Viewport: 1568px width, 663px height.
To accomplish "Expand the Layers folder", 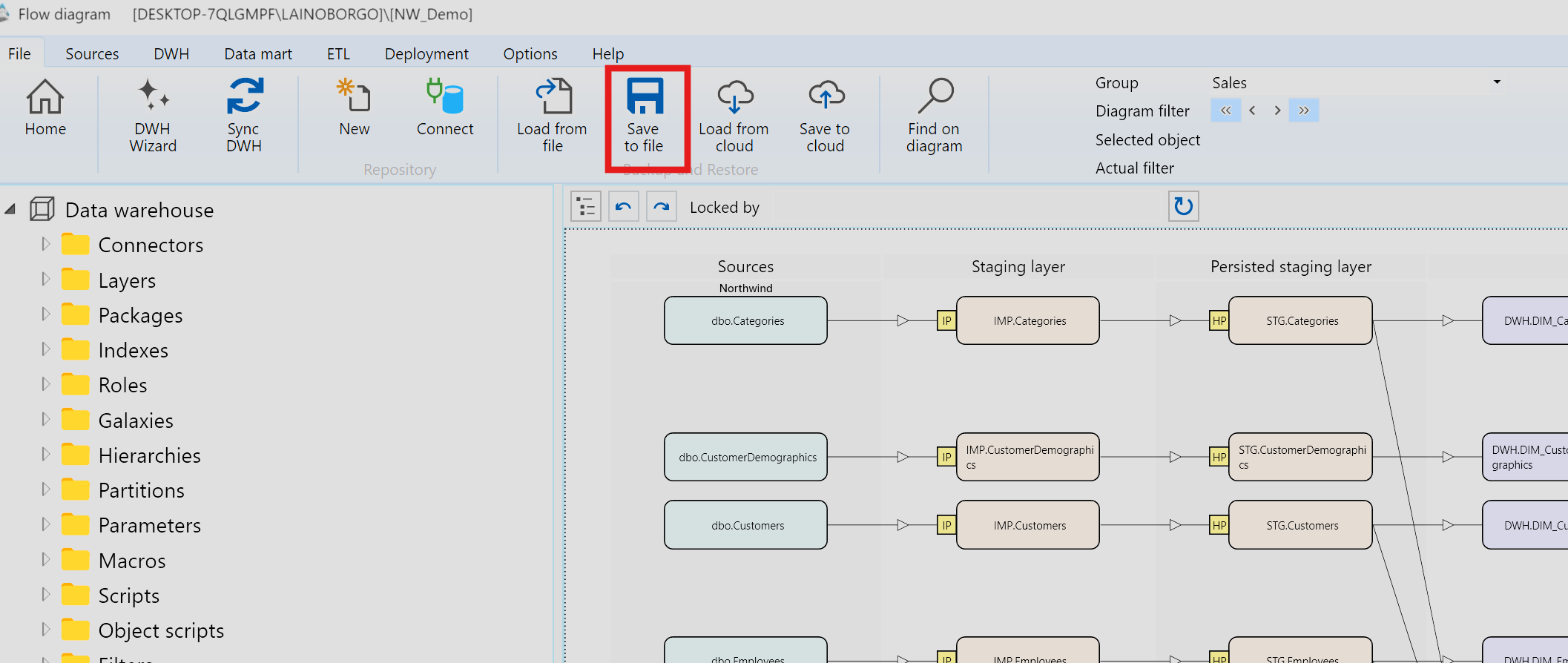I will pyautogui.click(x=45, y=279).
